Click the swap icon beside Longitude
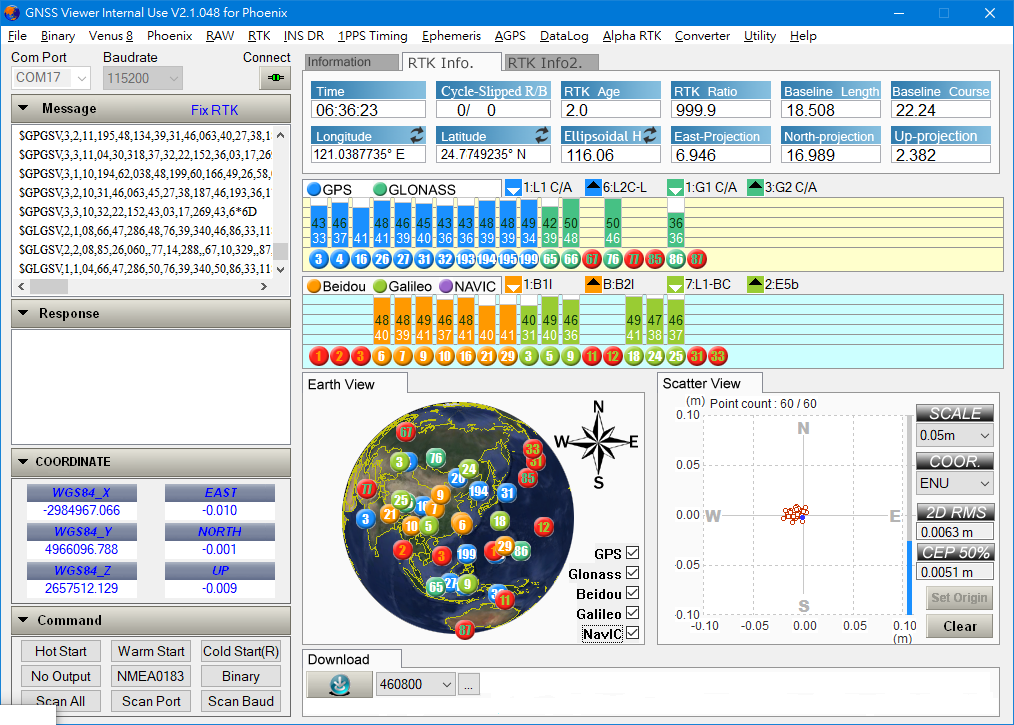The image size is (1014, 725). pyautogui.click(x=417, y=135)
